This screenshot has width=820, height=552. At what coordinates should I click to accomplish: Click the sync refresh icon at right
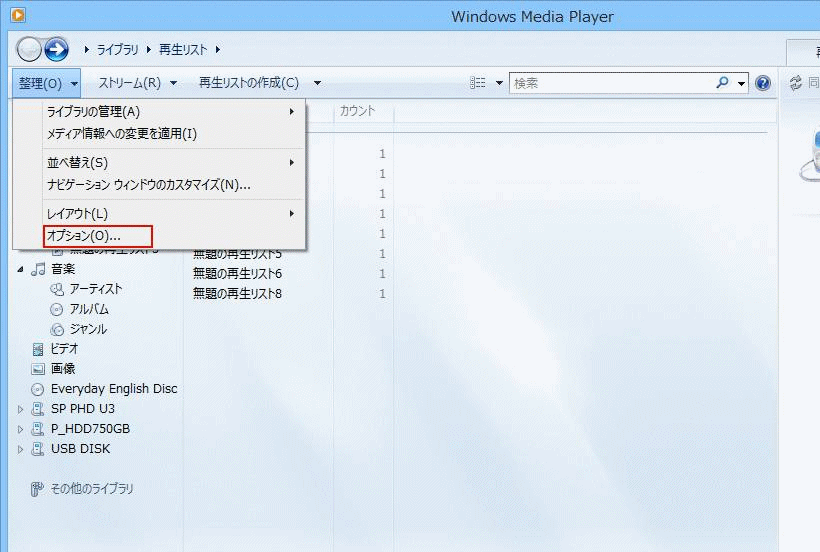click(796, 83)
